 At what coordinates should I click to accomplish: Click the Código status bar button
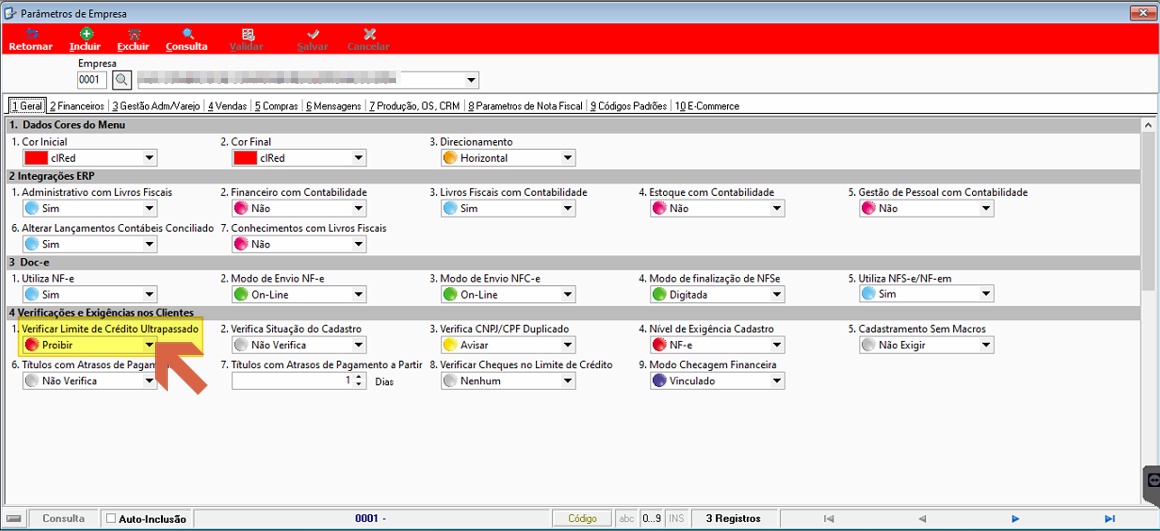582,518
